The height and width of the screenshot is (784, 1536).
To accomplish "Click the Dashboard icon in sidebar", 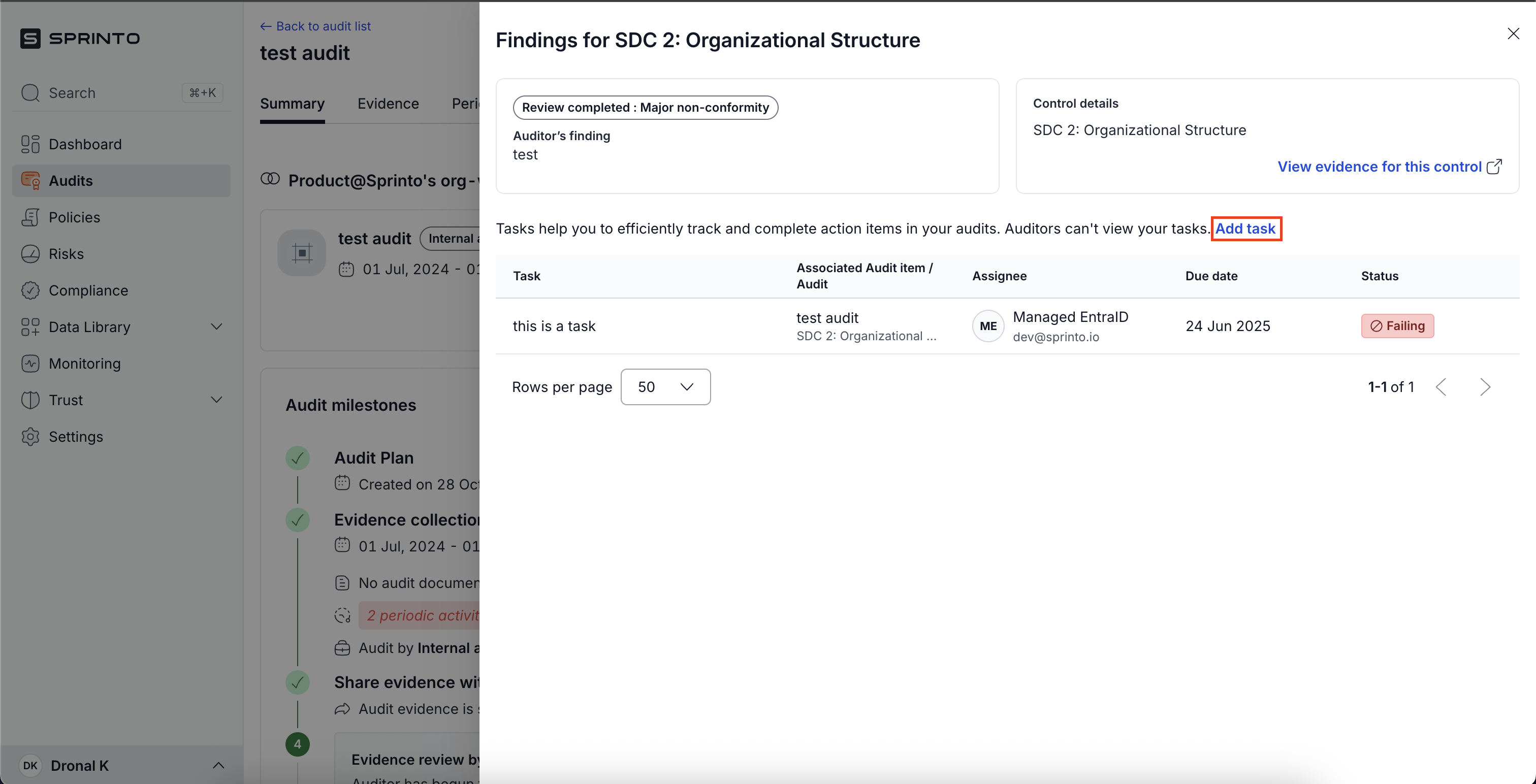I will coord(30,144).
